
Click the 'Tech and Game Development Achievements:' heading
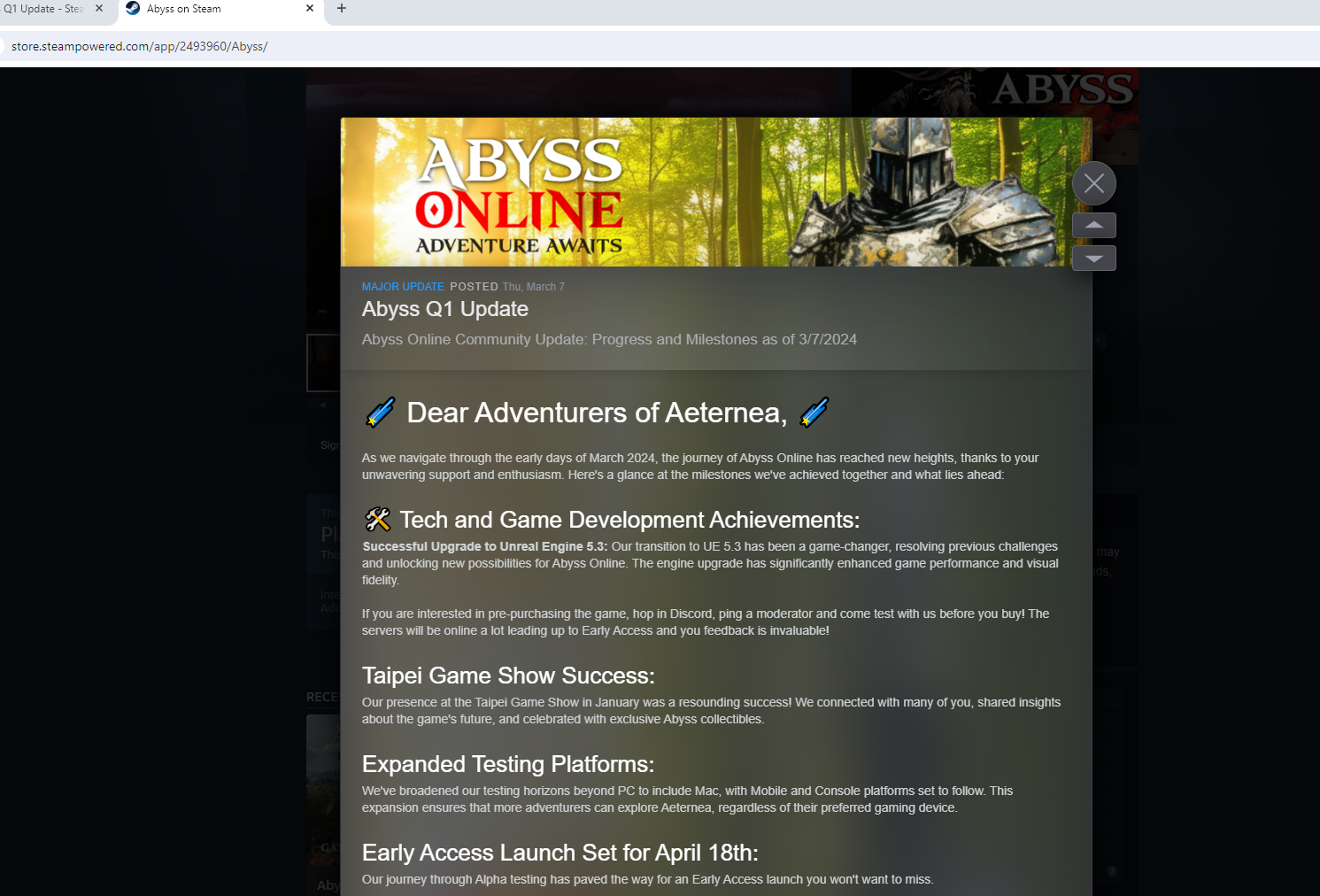pos(629,520)
